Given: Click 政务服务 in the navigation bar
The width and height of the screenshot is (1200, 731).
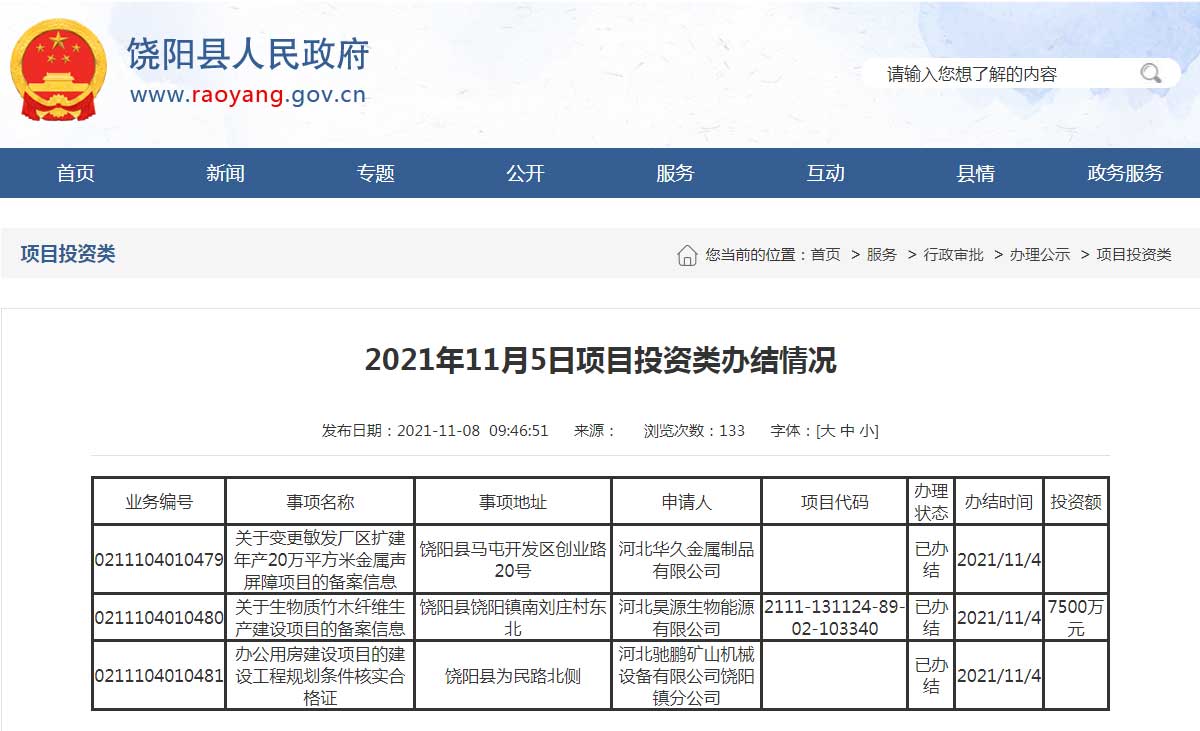Looking at the screenshot, I should [1125, 173].
